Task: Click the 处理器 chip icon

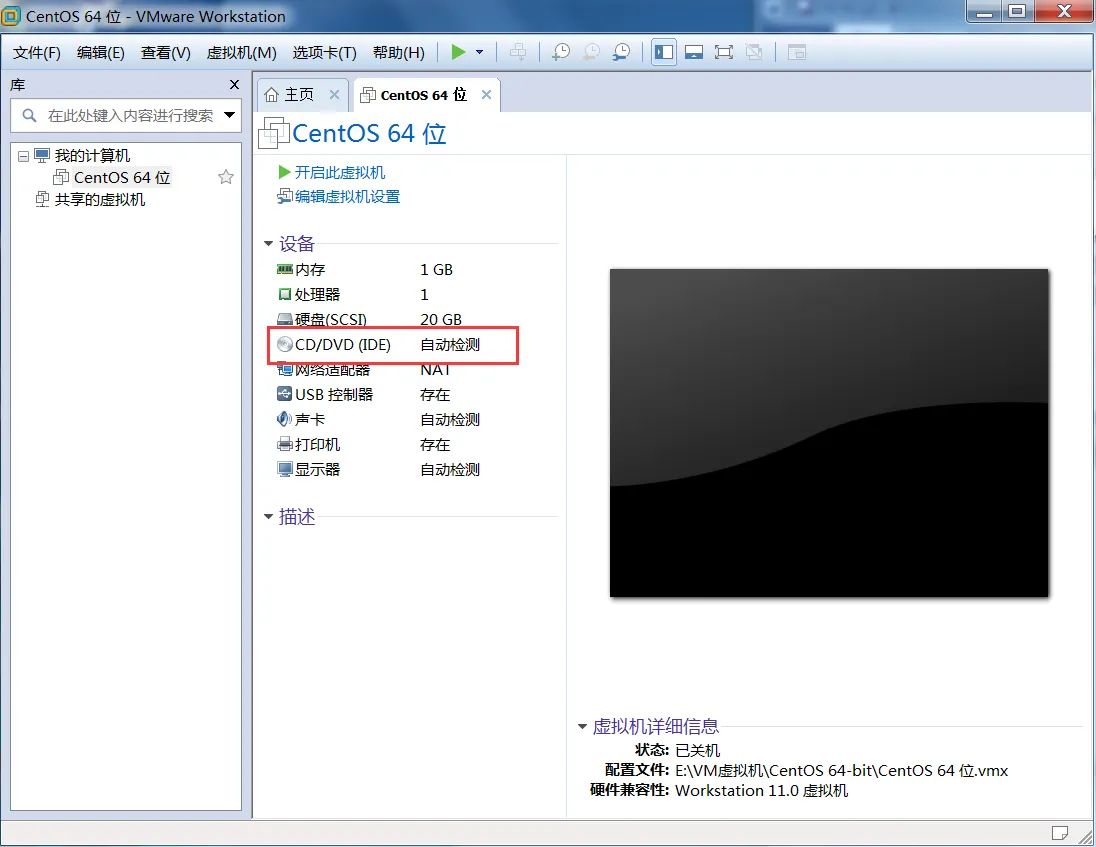Action: [x=284, y=294]
